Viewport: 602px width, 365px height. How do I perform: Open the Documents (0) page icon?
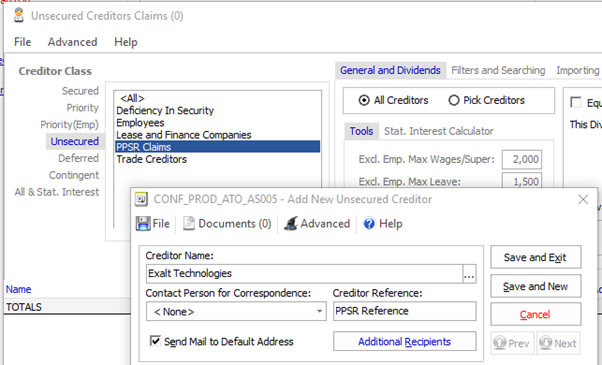(x=189, y=223)
